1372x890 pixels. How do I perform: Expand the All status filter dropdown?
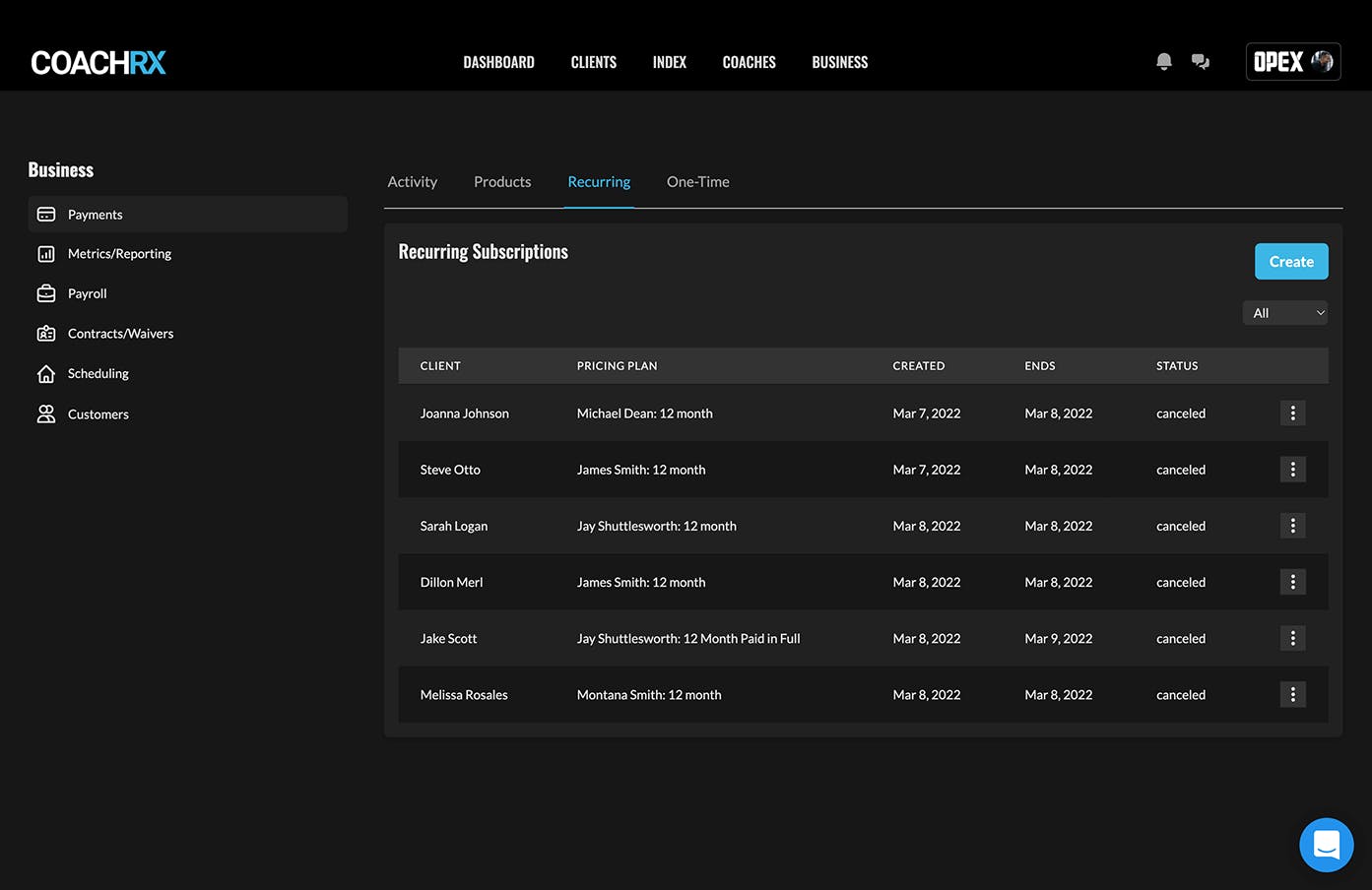[1284, 313]
